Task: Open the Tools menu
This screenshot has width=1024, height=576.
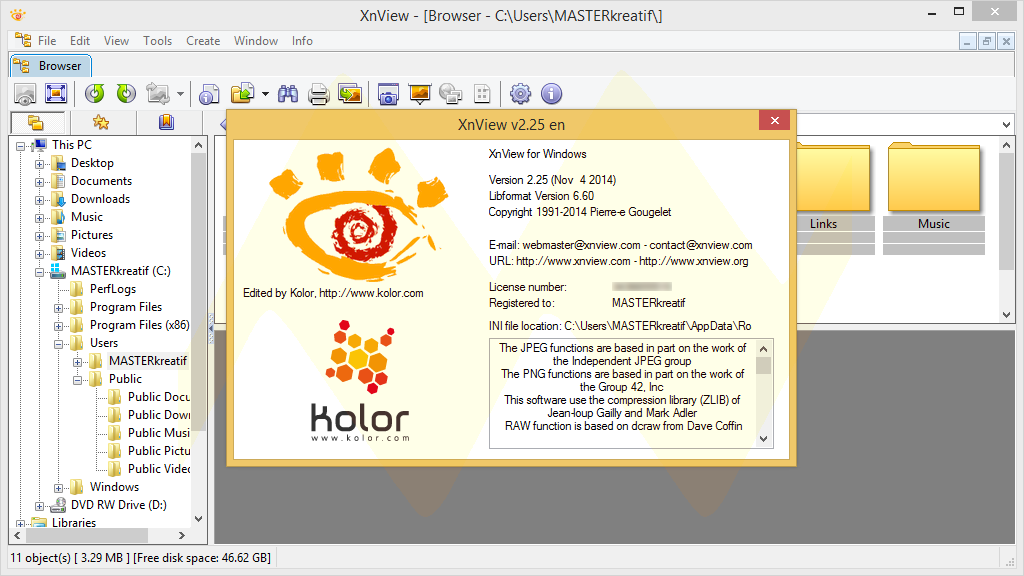Action: [x=157, y=40]
